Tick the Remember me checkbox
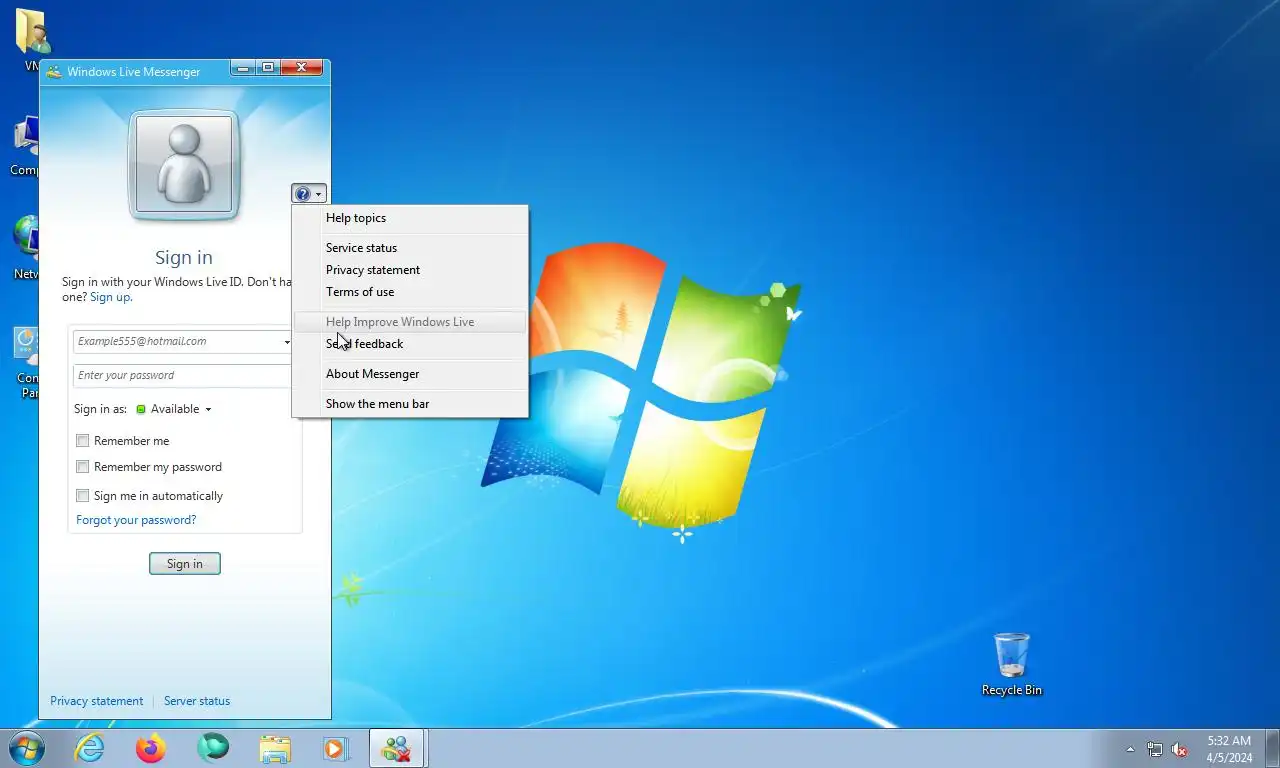Viewport: 1280px width, 768px height. coord(83,441)
